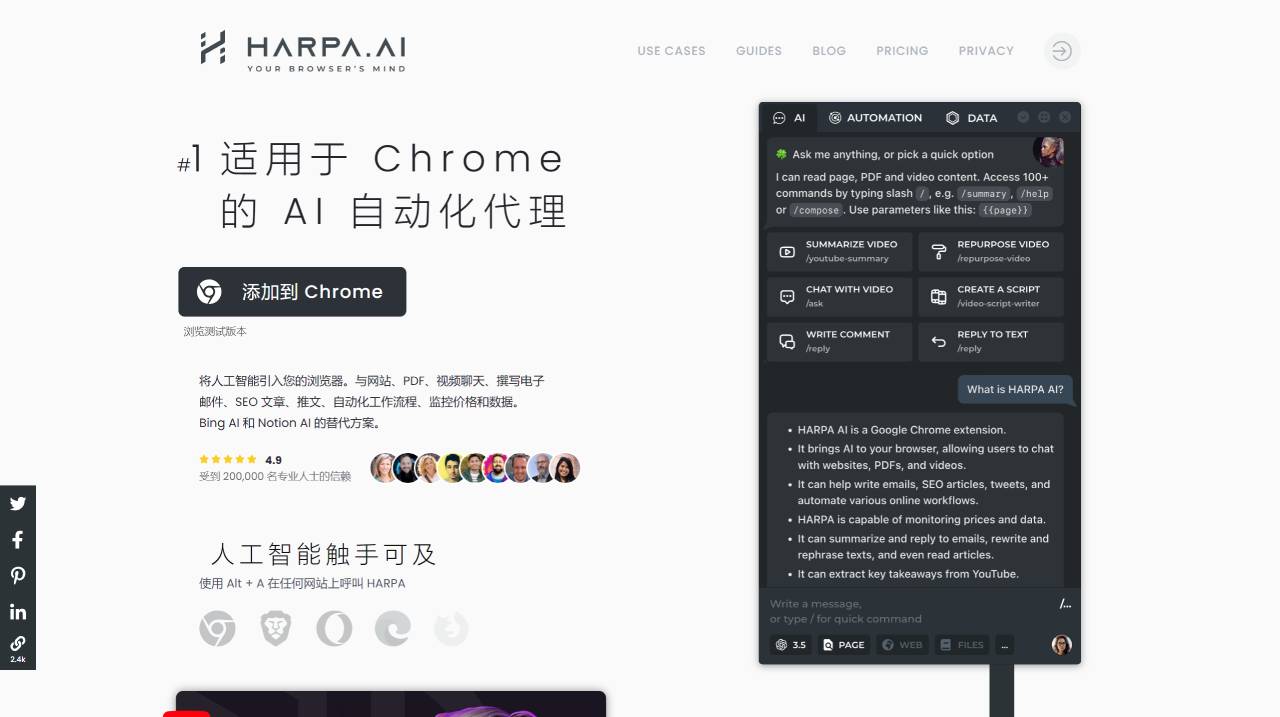Viewport: 1280px width, 717px height.
Task: Open the DATA tab
Action: point(971,117)
